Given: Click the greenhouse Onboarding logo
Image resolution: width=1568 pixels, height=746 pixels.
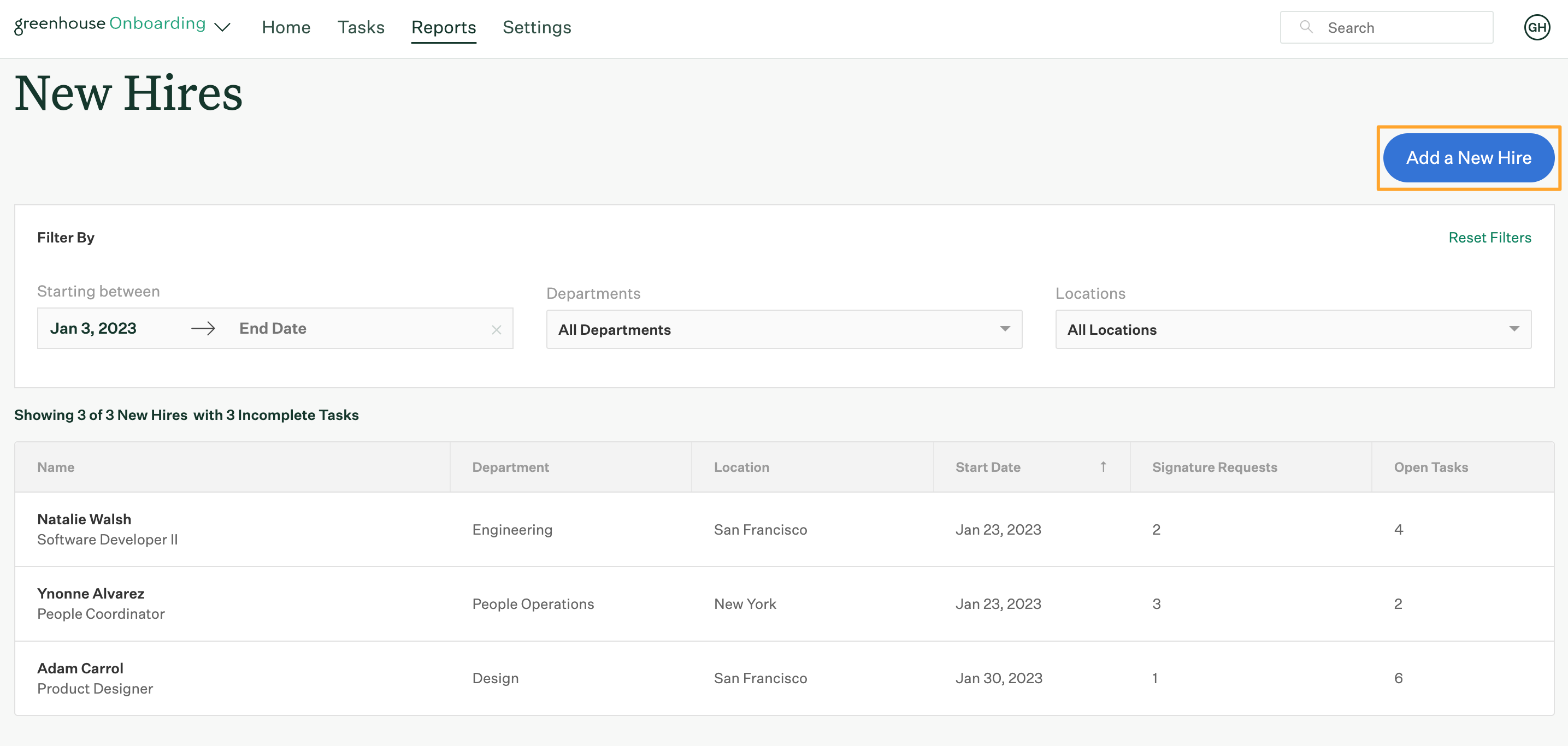Looking at the screenshot, I should pyautogui.click(x=110, y=25).
